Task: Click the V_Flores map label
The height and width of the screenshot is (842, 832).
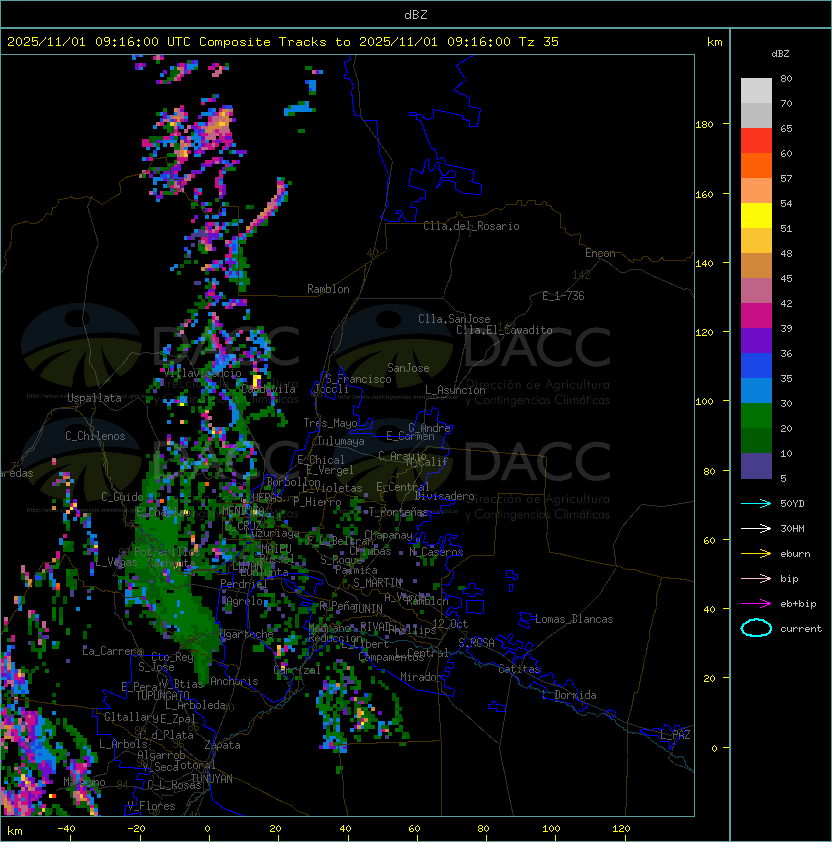Action: tap(151, 806)
